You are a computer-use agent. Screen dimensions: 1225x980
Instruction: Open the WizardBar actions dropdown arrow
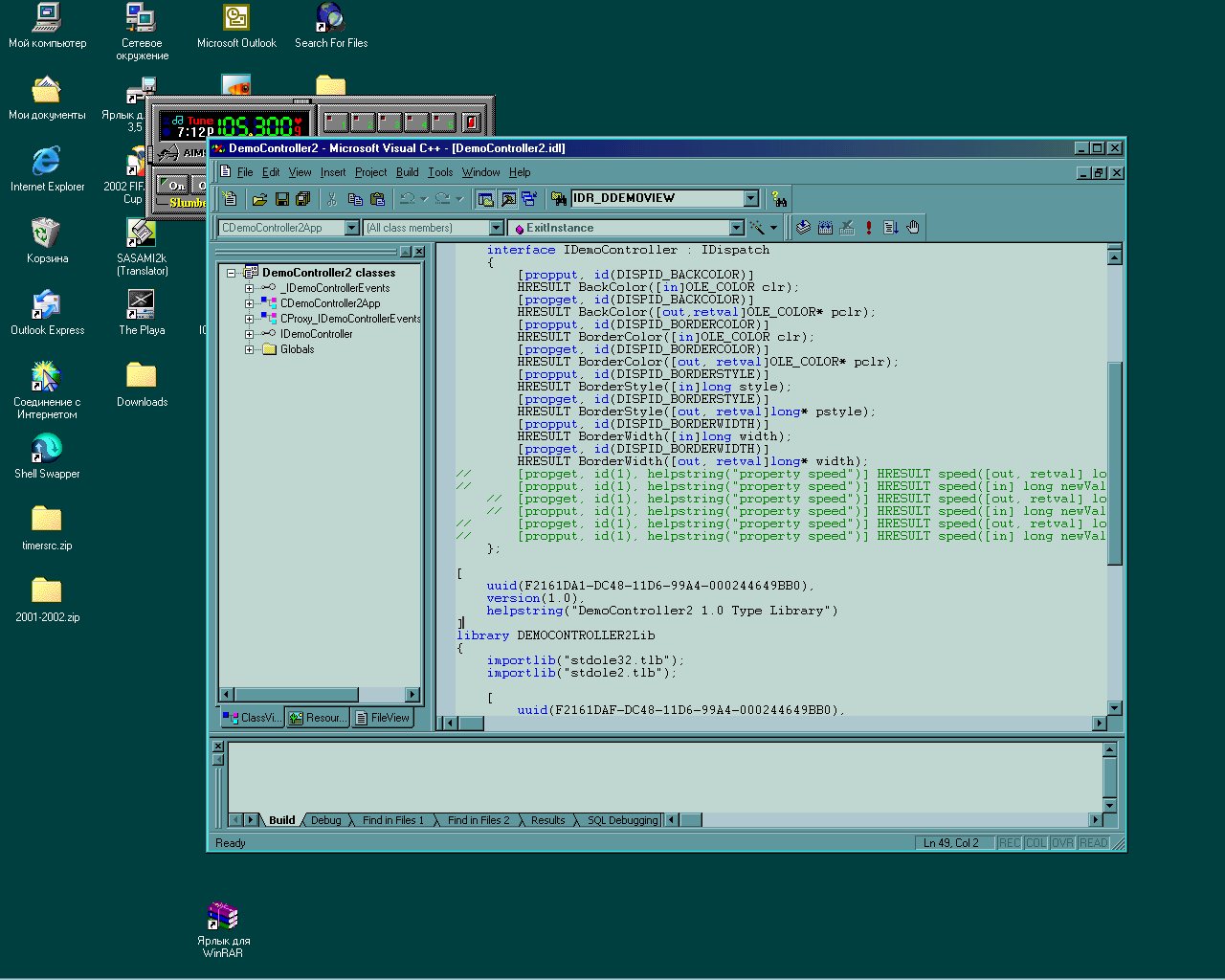773,228
